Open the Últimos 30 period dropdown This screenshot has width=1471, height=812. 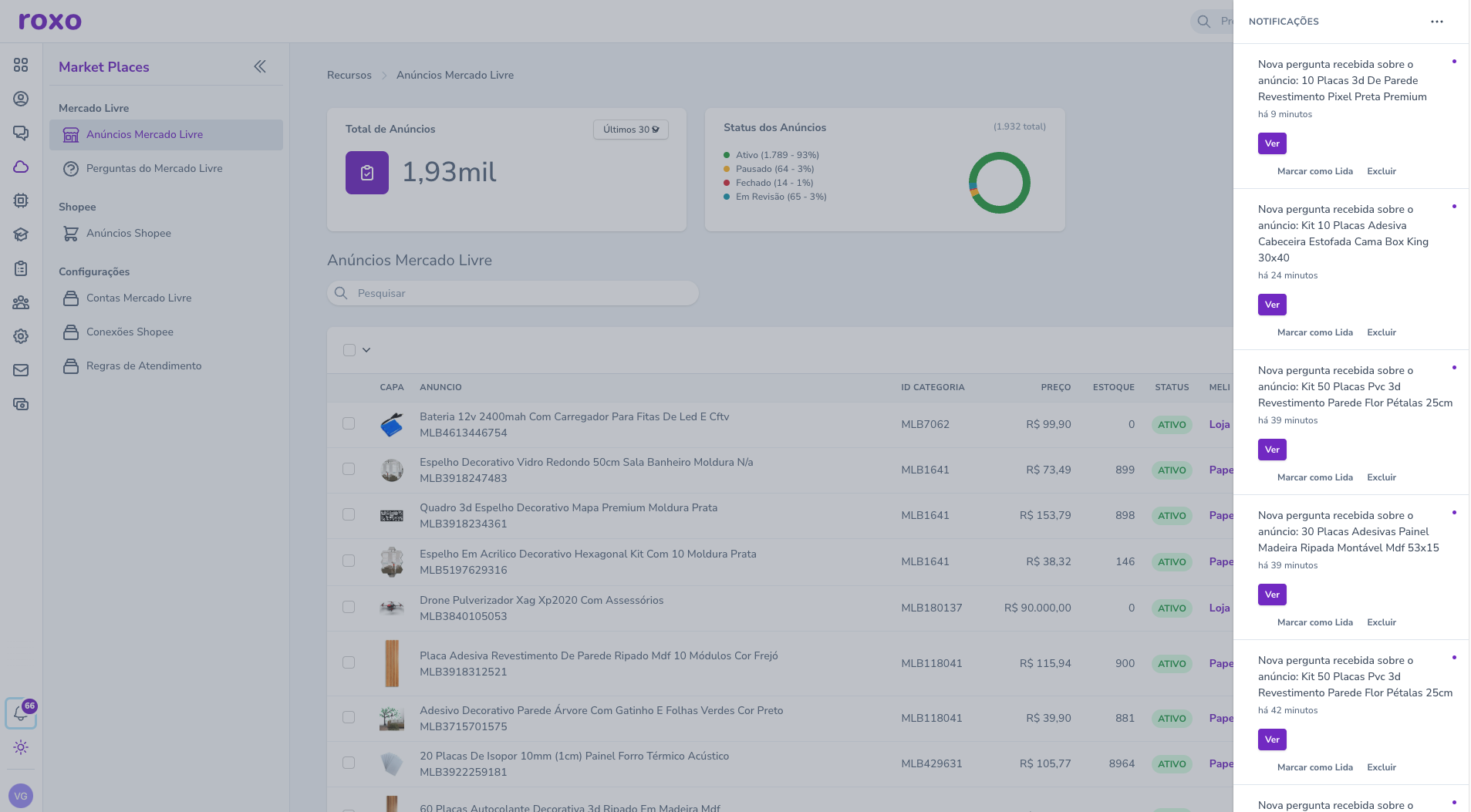[x=630, y=130]
